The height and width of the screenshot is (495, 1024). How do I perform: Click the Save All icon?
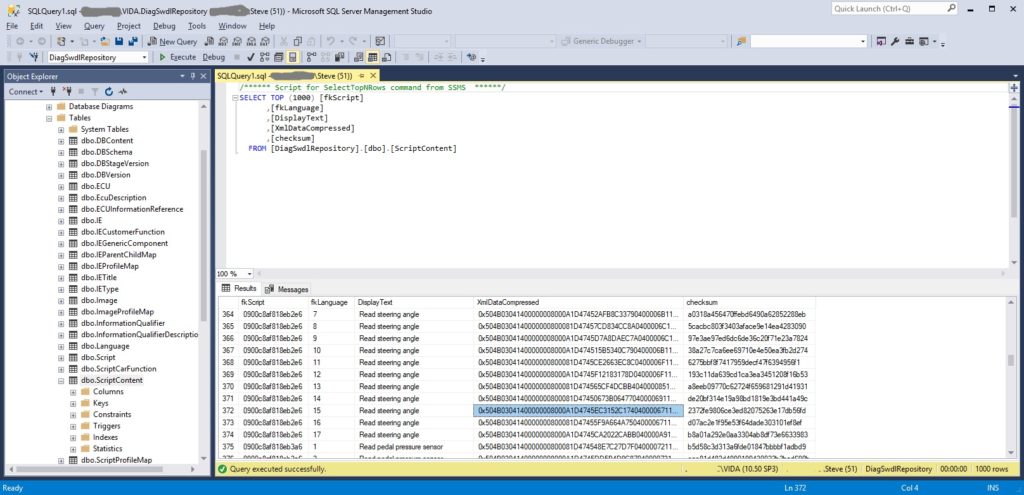(133, 41)
